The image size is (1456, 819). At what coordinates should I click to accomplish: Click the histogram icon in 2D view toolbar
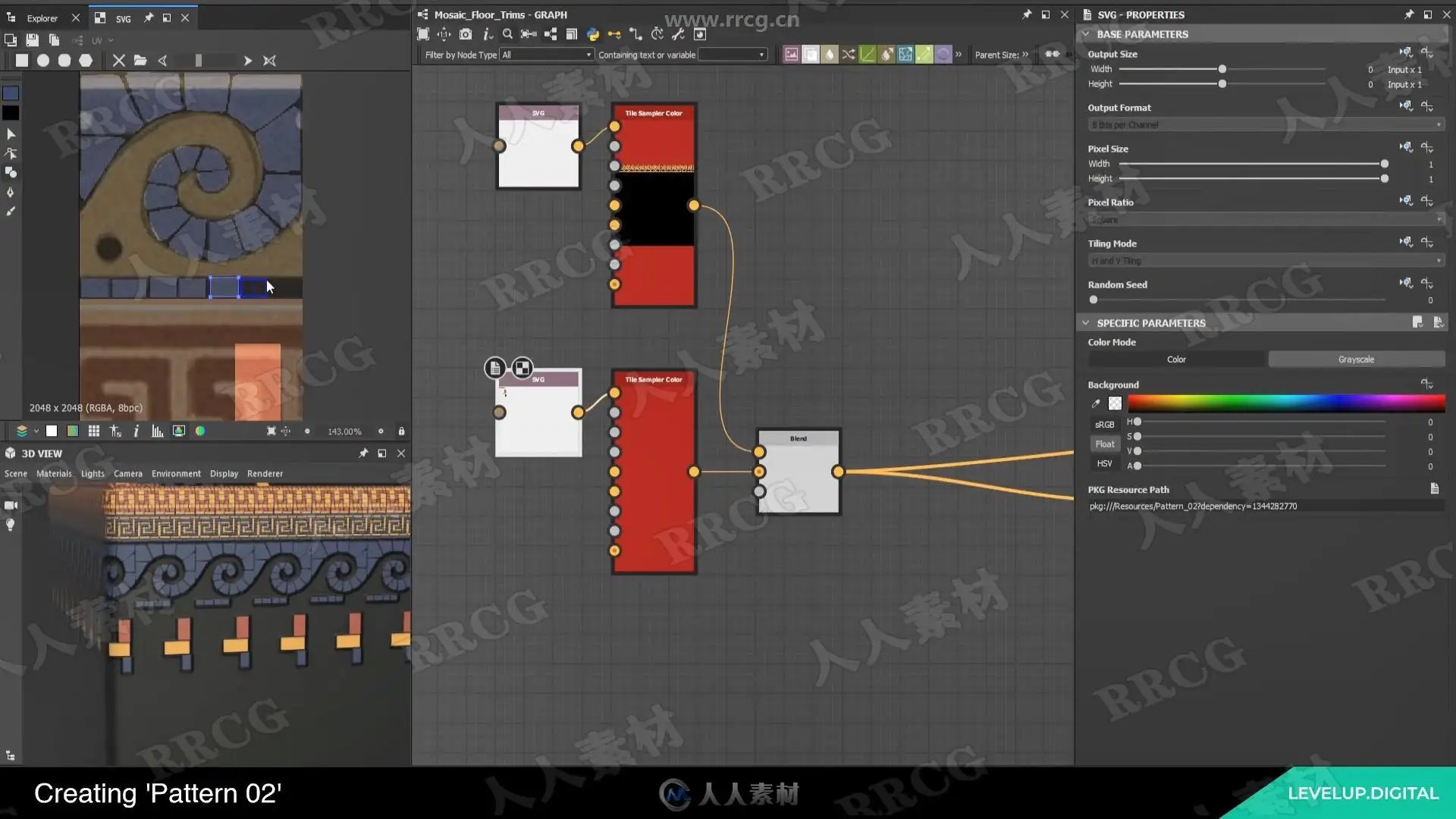157,431
